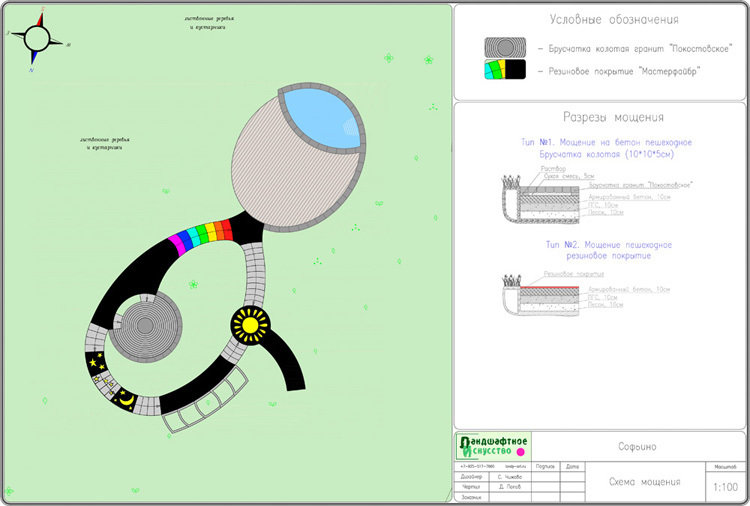Click the rubber coating legend color swatch
Viewport: 750px width, 506px height.
click(505, 71)
